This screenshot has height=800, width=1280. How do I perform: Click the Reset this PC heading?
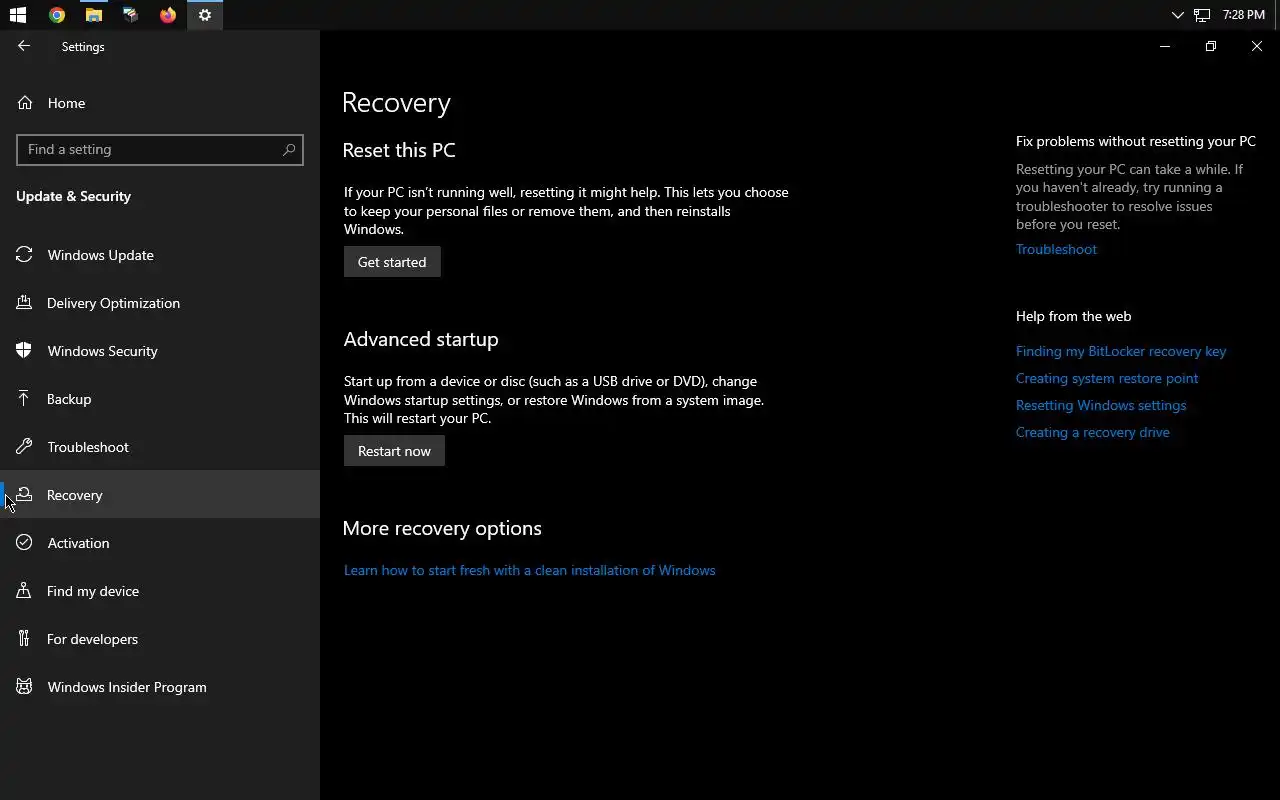pos(399,150)
